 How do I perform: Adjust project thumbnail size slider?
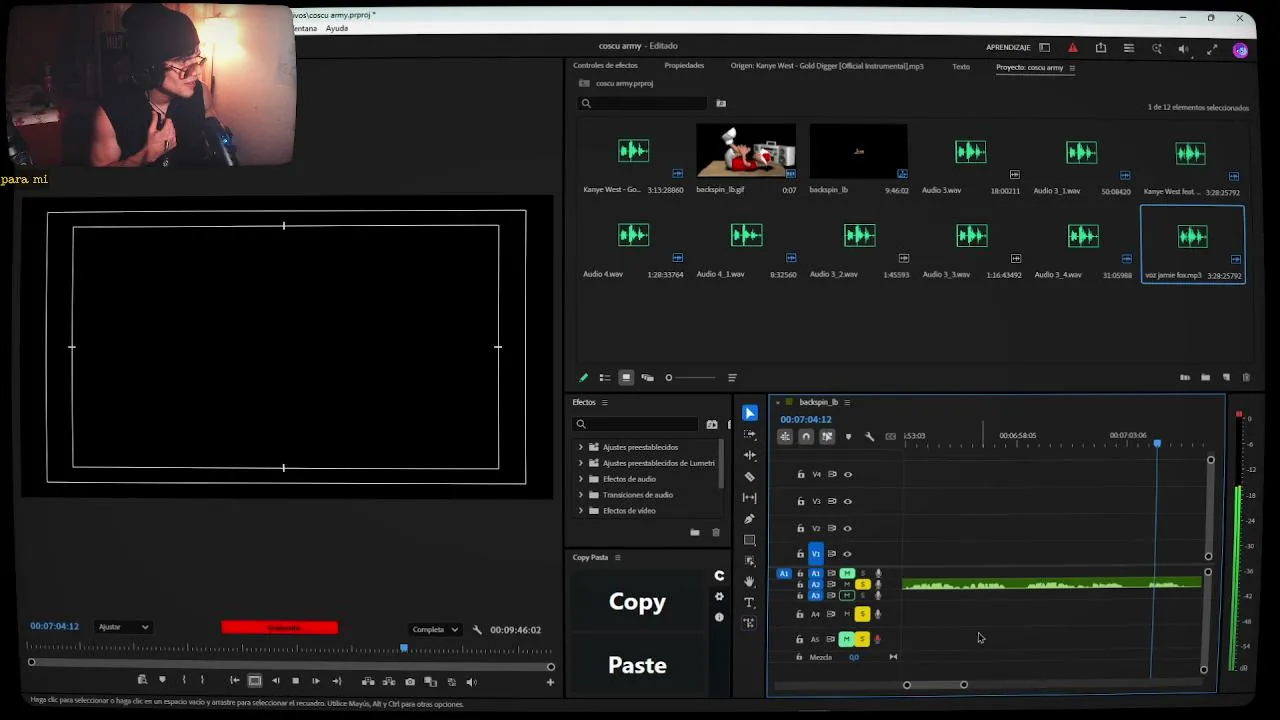(x=690, y=377)
